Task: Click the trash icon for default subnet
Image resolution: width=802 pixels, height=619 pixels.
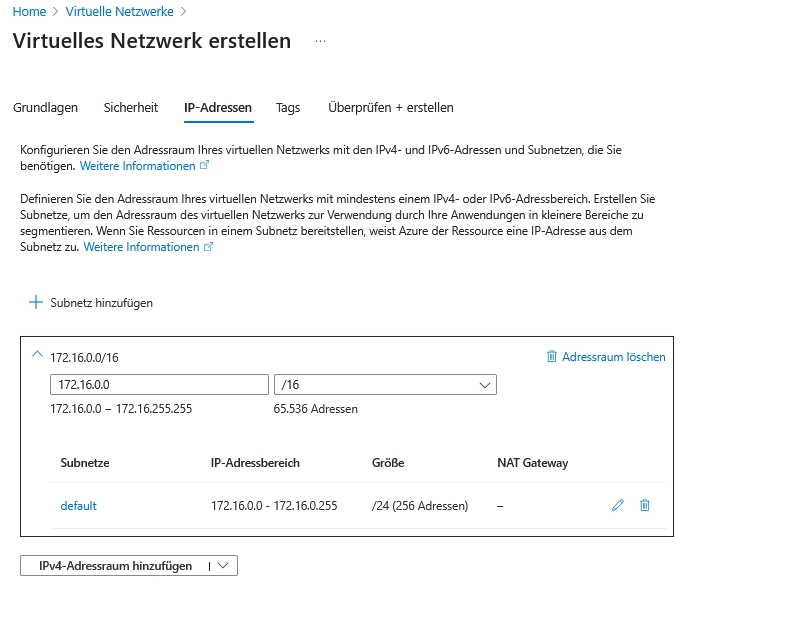Action: point(645,506)
